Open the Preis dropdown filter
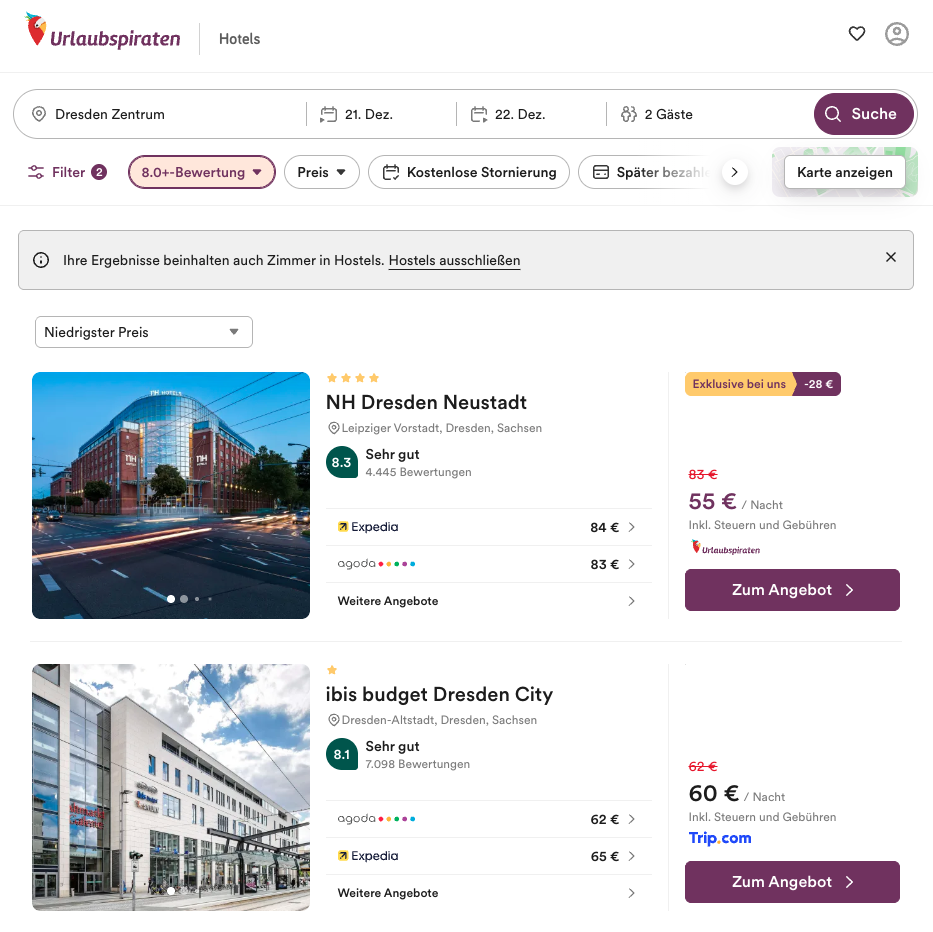The height and width of the screenshot is (932, 933). tap(321, 172)
